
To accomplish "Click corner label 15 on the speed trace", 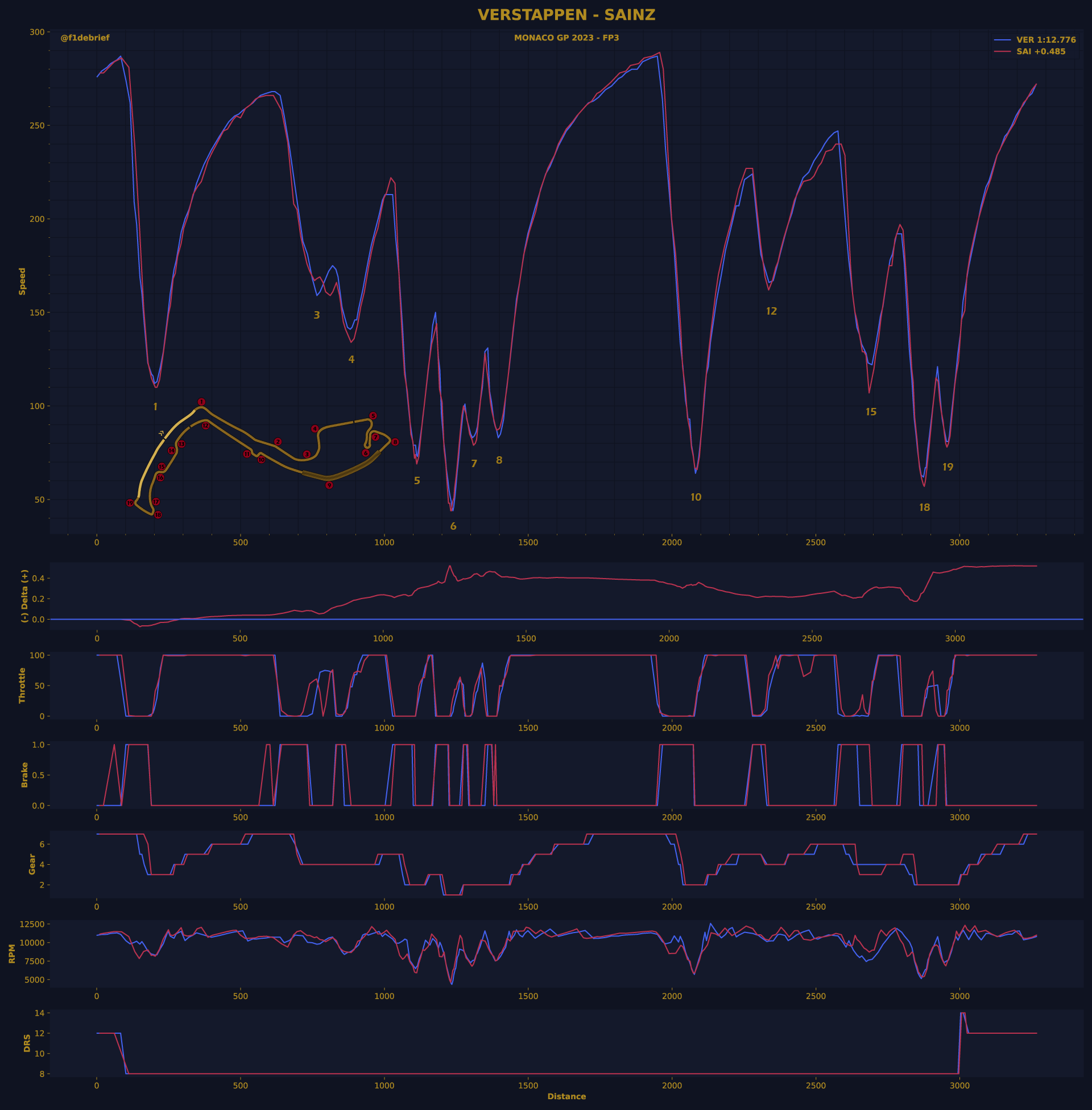I will [871, 412].
